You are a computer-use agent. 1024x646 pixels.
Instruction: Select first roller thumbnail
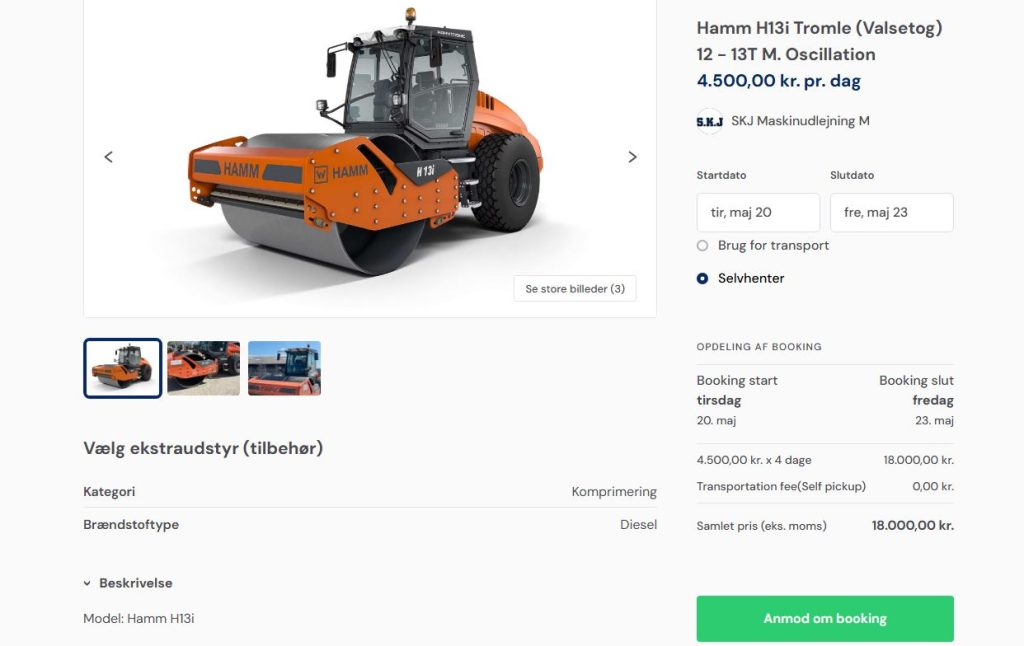(x=123, y=368)
